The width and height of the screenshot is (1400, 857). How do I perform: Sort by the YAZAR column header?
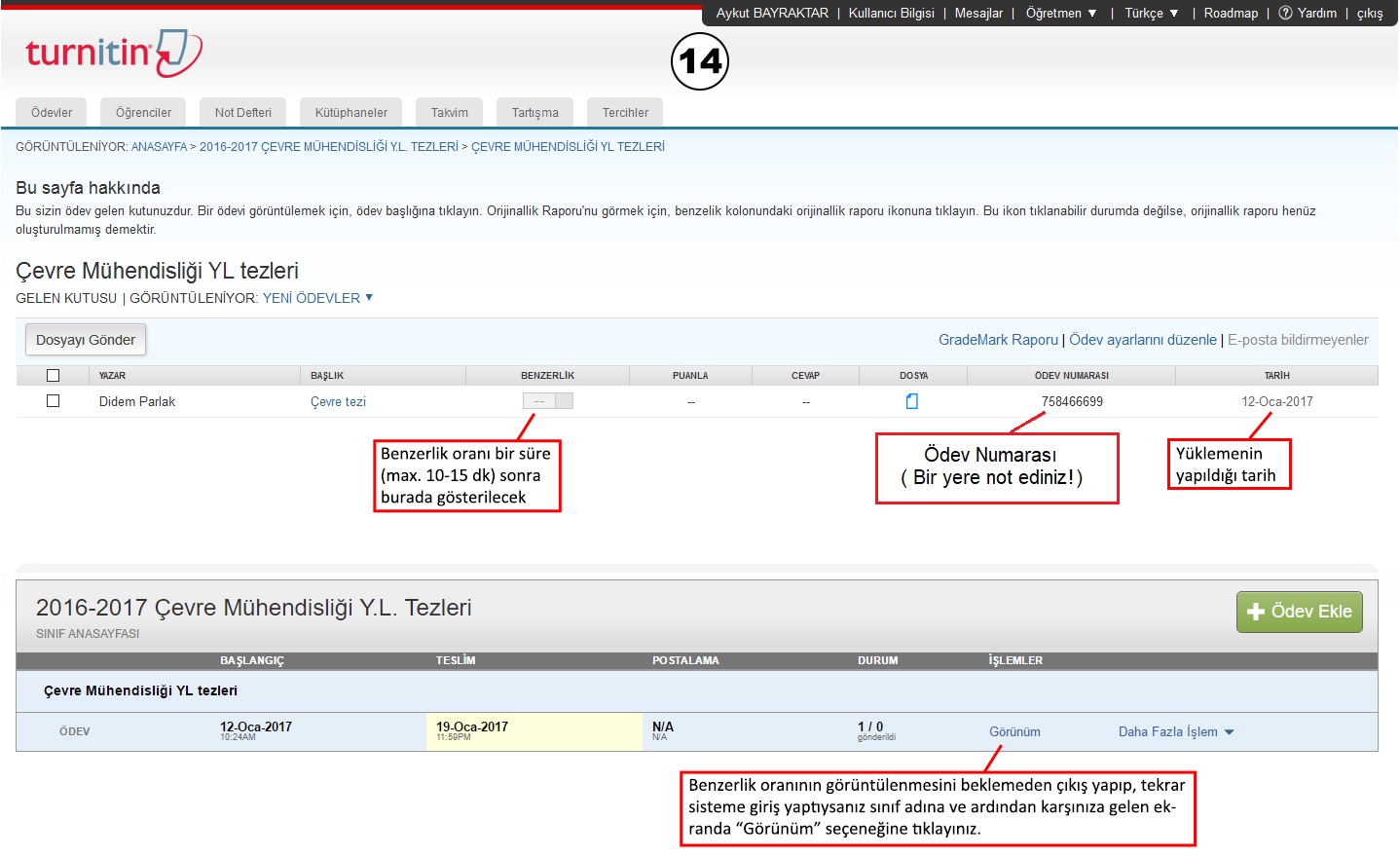tap(112, 376)
